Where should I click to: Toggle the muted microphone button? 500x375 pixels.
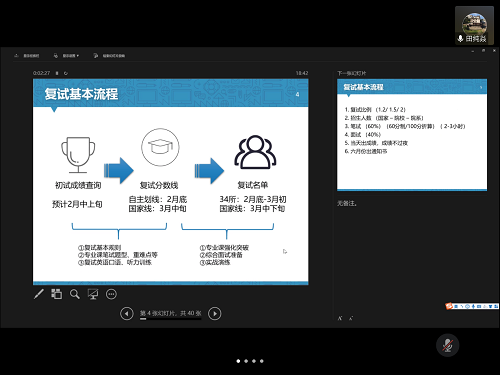447,345
